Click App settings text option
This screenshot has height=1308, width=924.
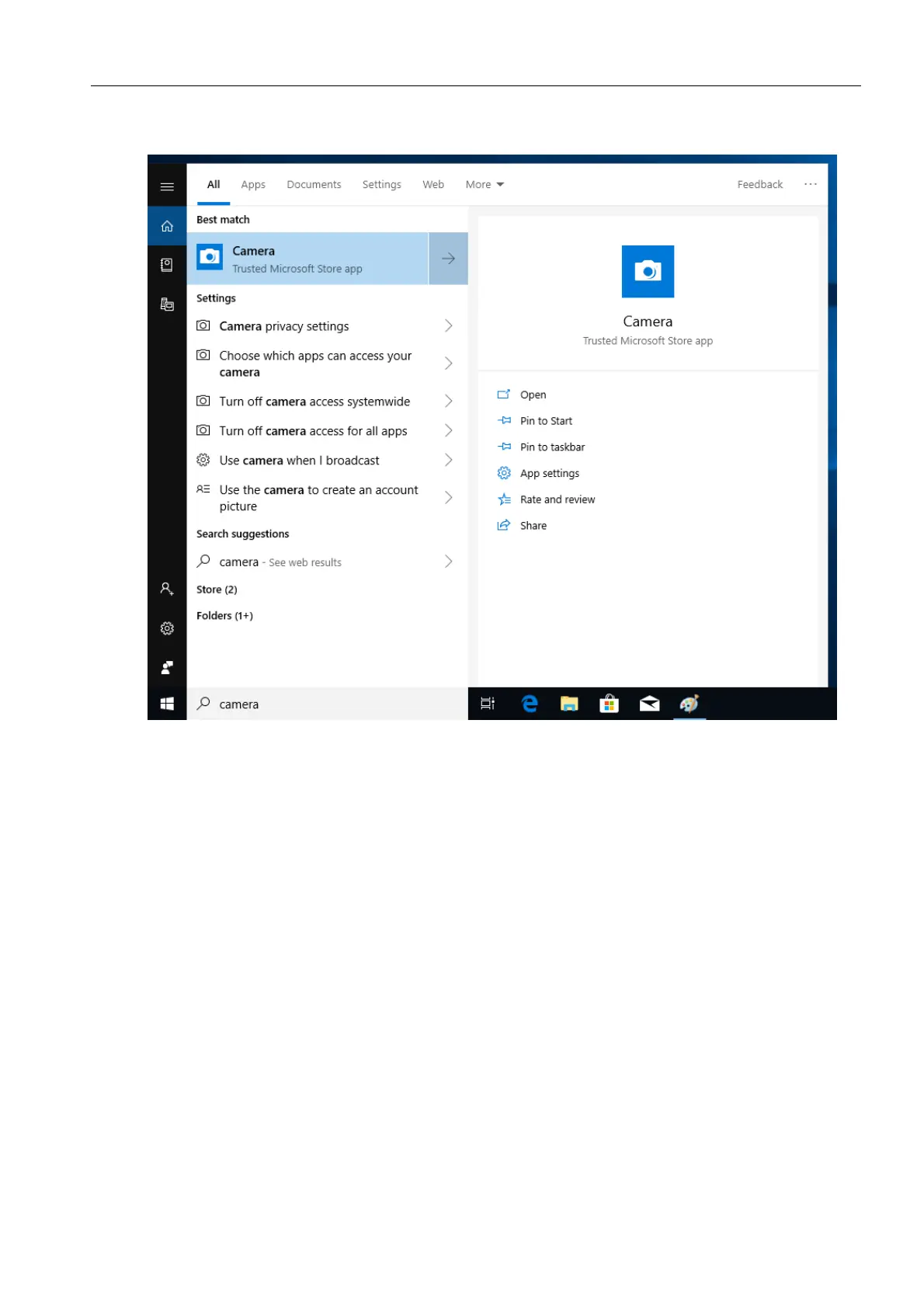[550, 473]
